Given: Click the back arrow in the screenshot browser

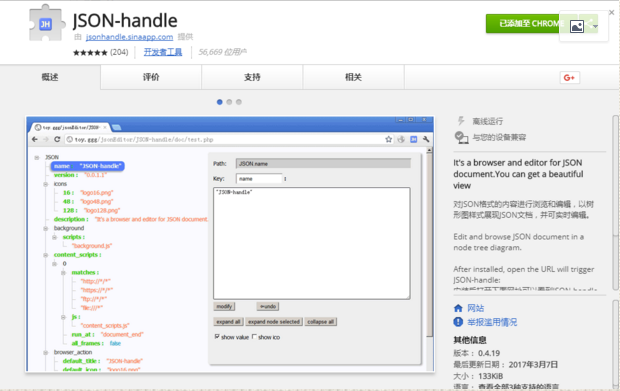Looking at the screenshot, I should 35,139.
